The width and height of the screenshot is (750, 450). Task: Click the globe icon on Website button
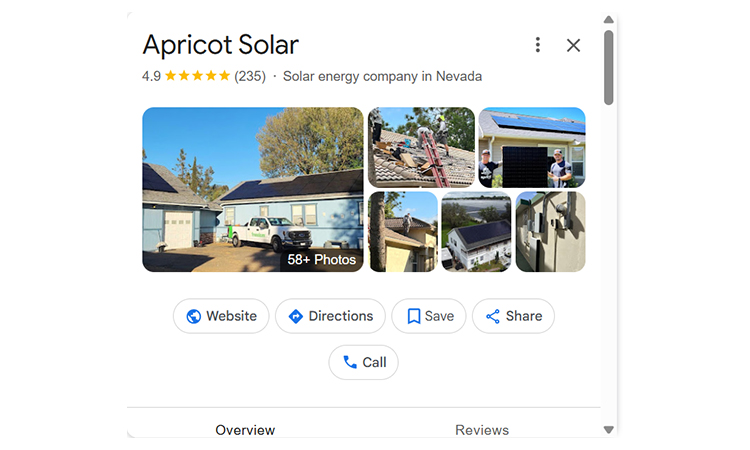[194, 316]
